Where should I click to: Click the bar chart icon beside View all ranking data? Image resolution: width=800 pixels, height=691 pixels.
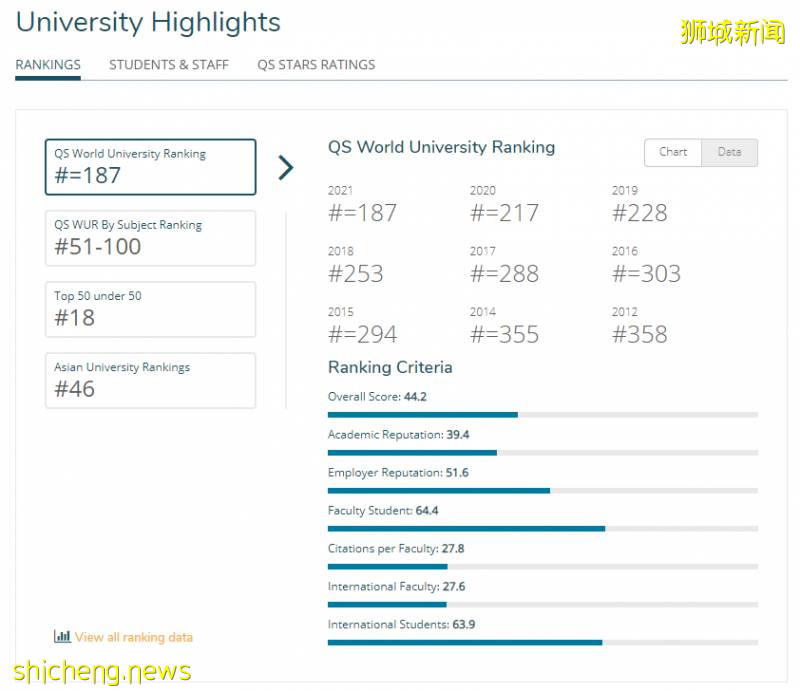click(62, 637)
